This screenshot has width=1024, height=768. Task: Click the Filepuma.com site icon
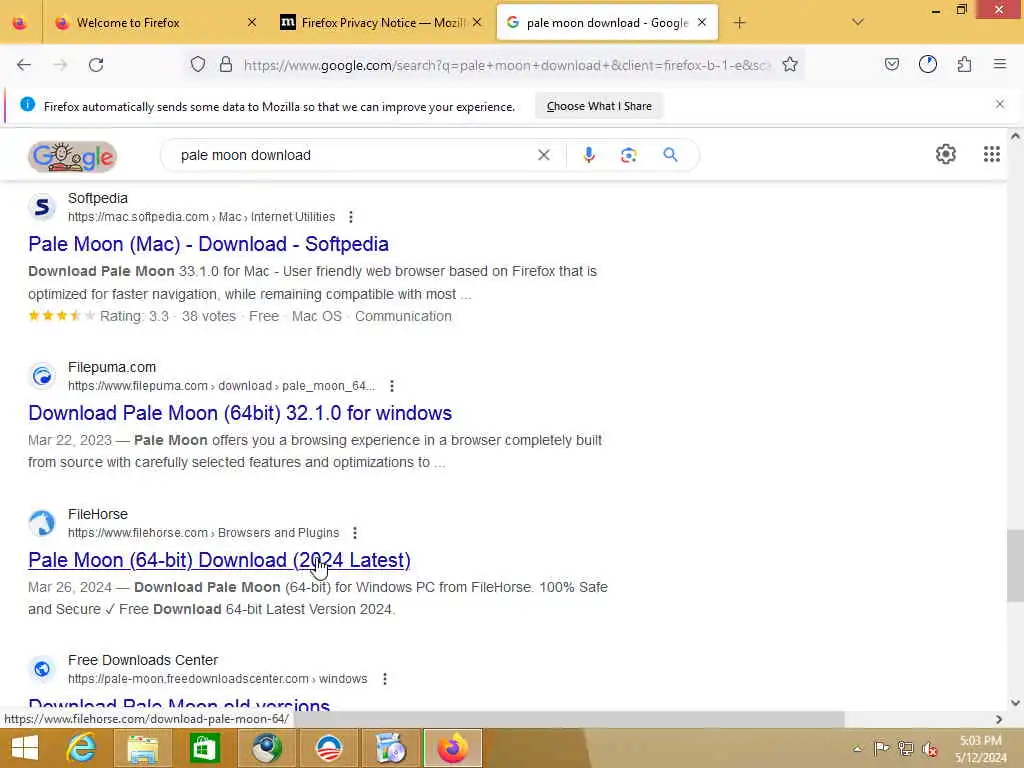pyautogui.click(x=42, y=376)
